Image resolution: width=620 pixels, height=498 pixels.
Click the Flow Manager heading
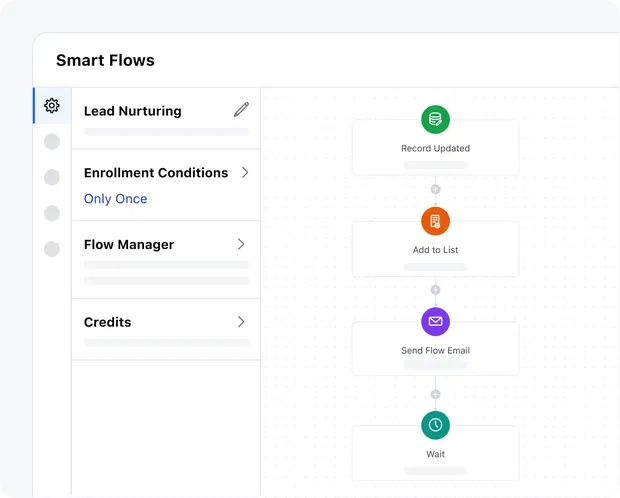coord(129,244)
